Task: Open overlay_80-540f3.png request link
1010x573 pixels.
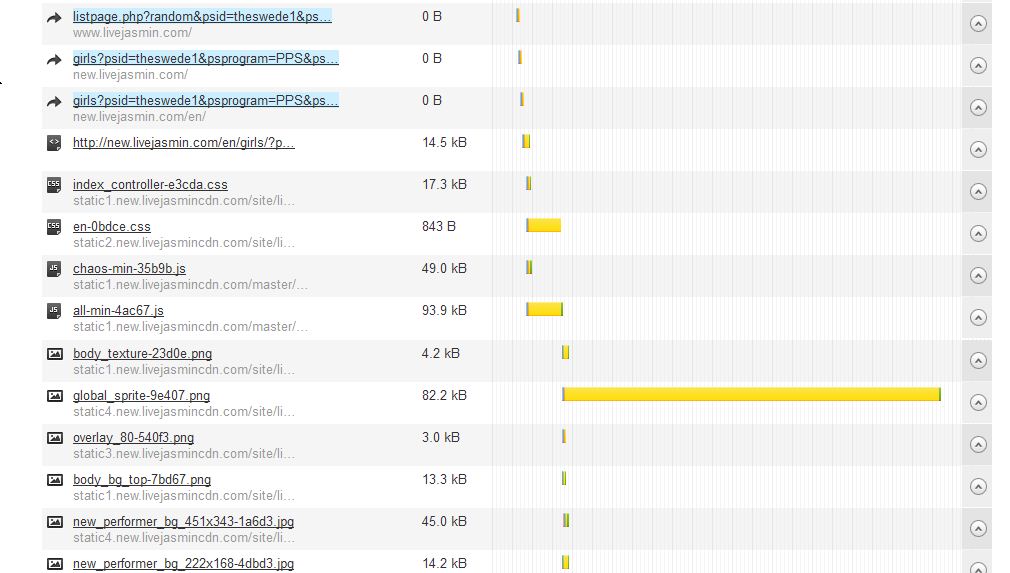Action: [x=133, y=438]
